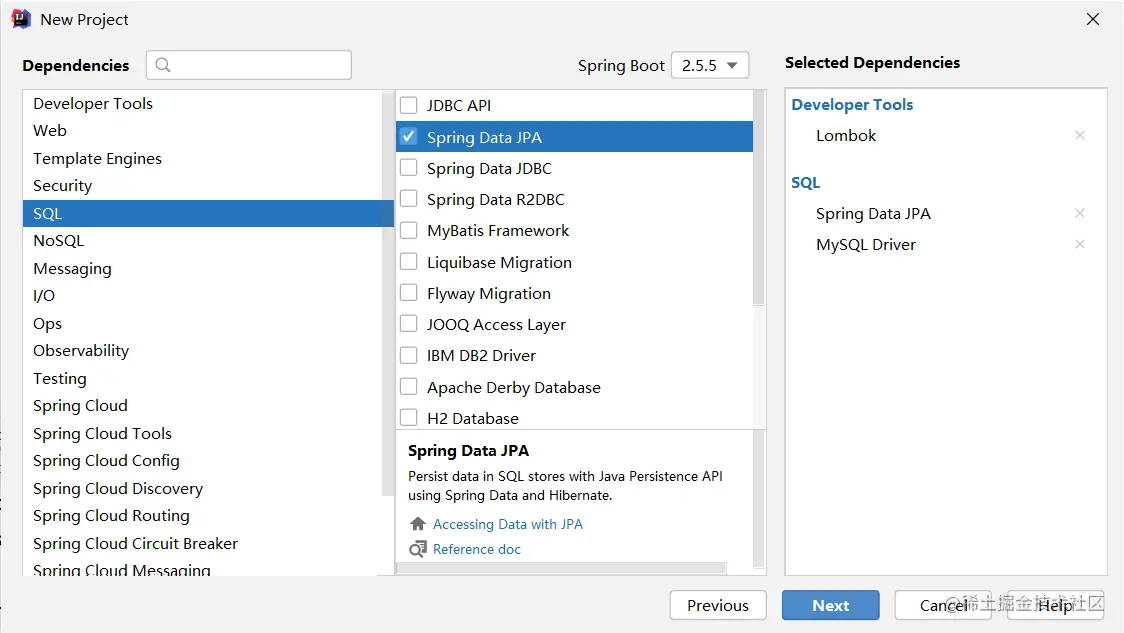Remove MySQL Driver from selected dependencies
The width and height of the screenshot is (1124, 633).
click(x=1079, y=244)
